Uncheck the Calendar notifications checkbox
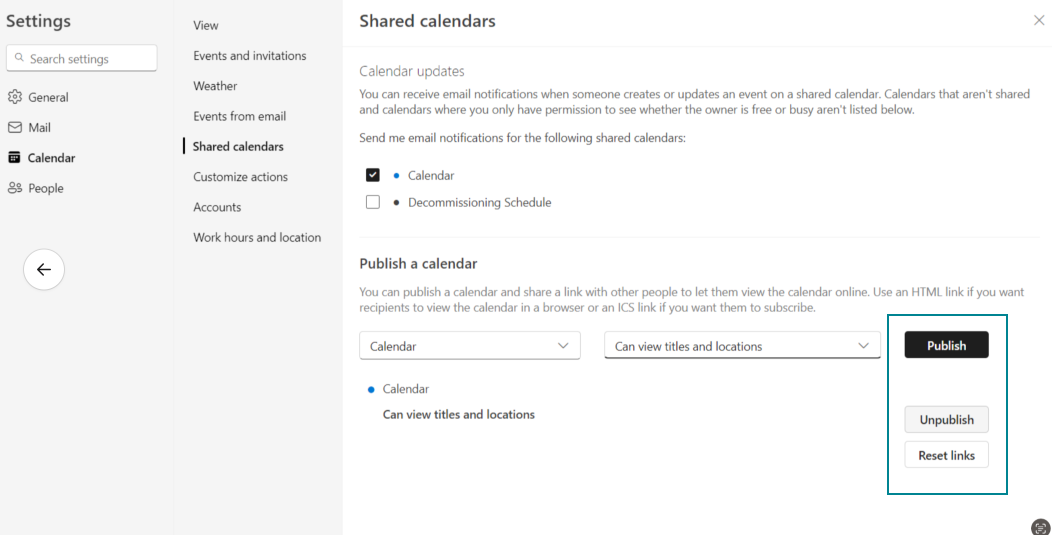1052x535 pixels. [x=373, y=175]
